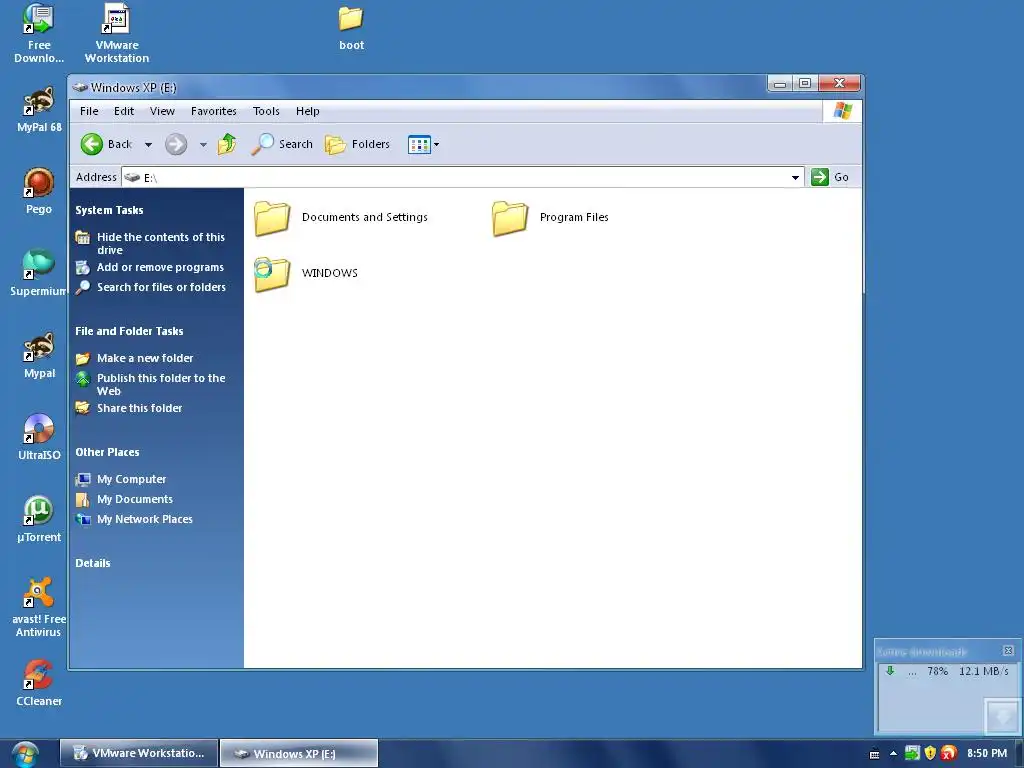Toggle the Folders pane
This screenshot has width=1024, height=768.
coord(357,144)
